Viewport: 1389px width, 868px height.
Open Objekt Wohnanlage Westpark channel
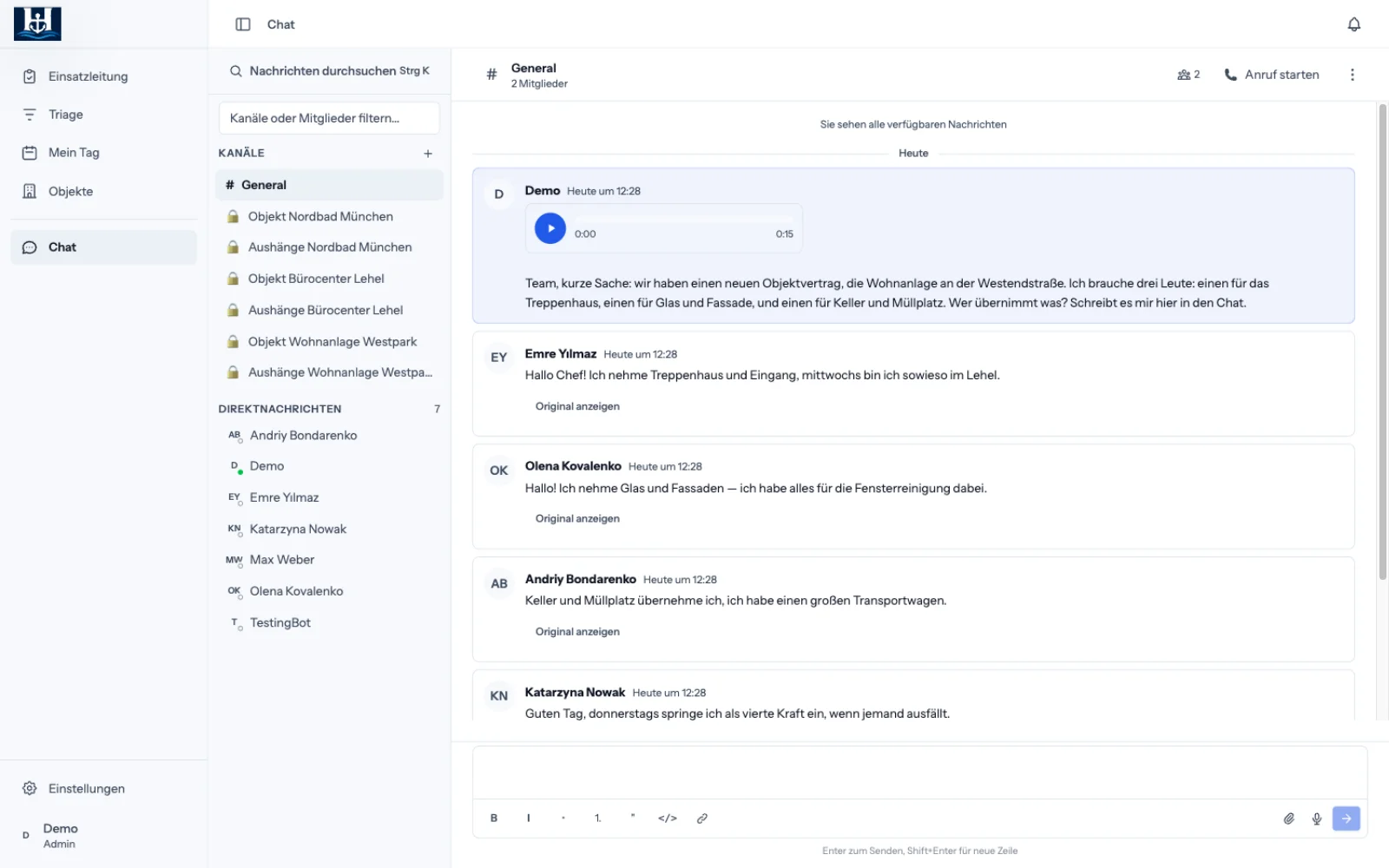coord(329,341)
